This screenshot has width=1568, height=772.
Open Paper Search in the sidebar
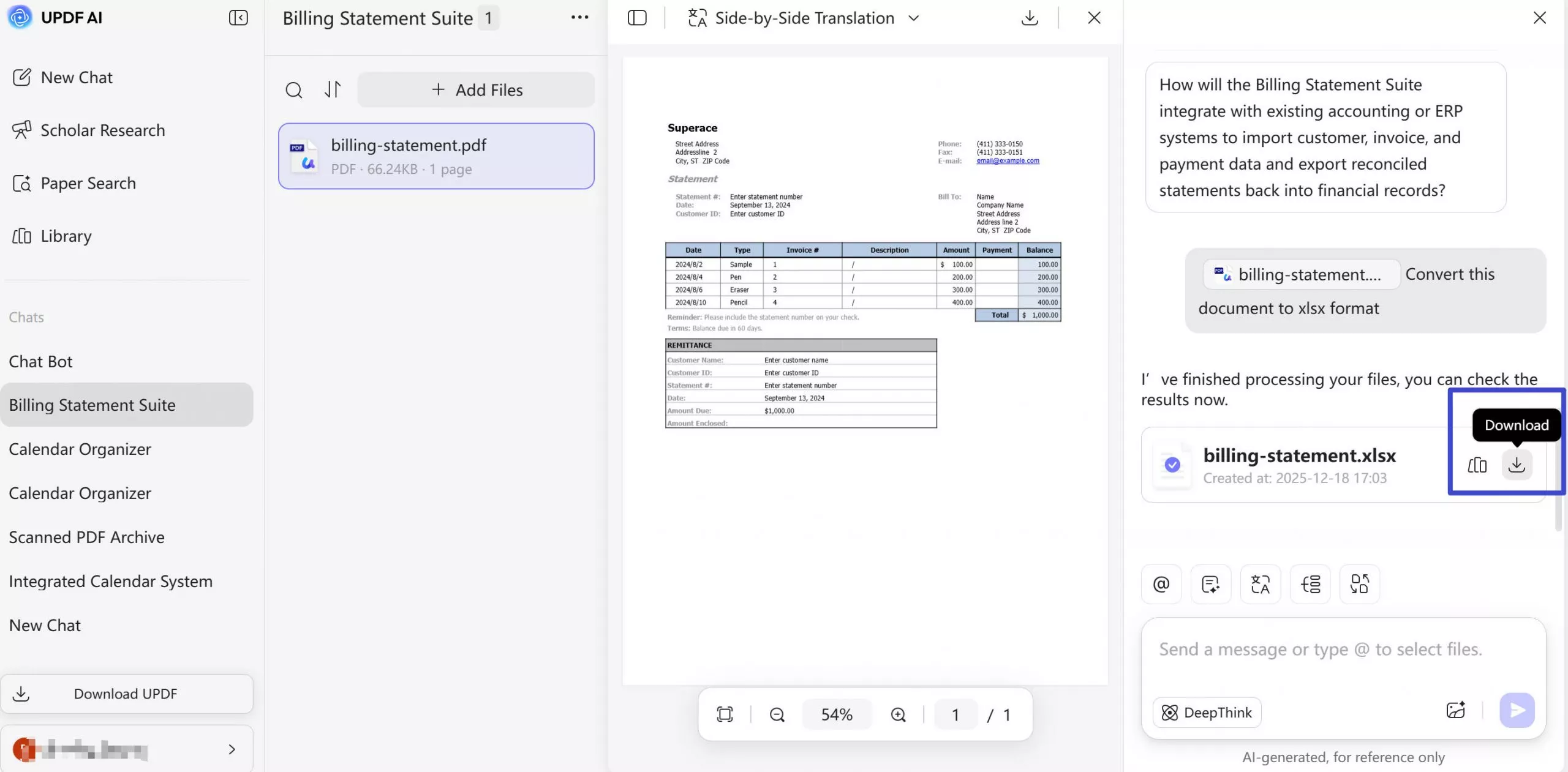[x=88, y=182]
